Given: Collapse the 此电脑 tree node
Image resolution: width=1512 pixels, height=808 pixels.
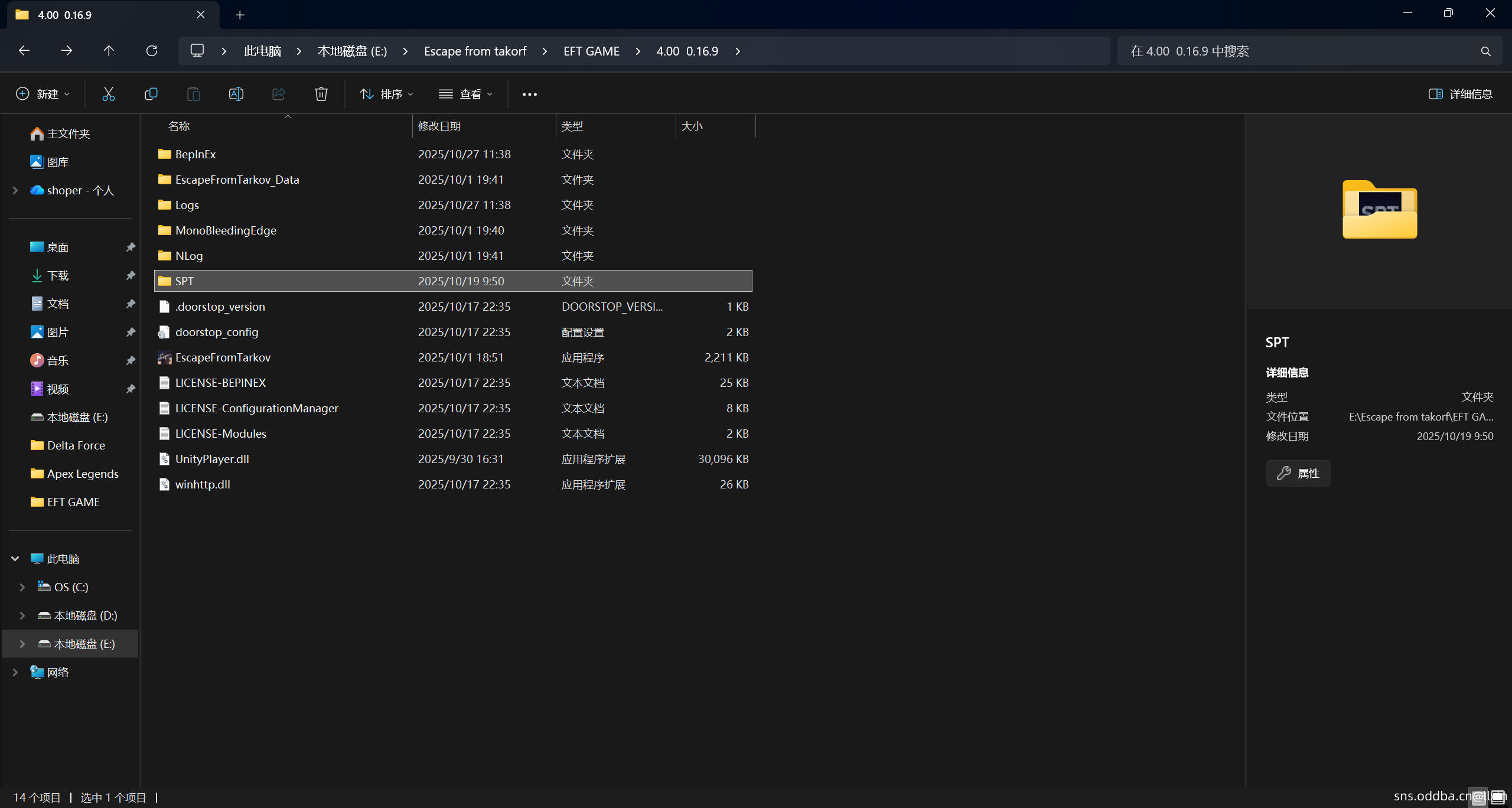Looking at the screenshot, I should point(15,559).
